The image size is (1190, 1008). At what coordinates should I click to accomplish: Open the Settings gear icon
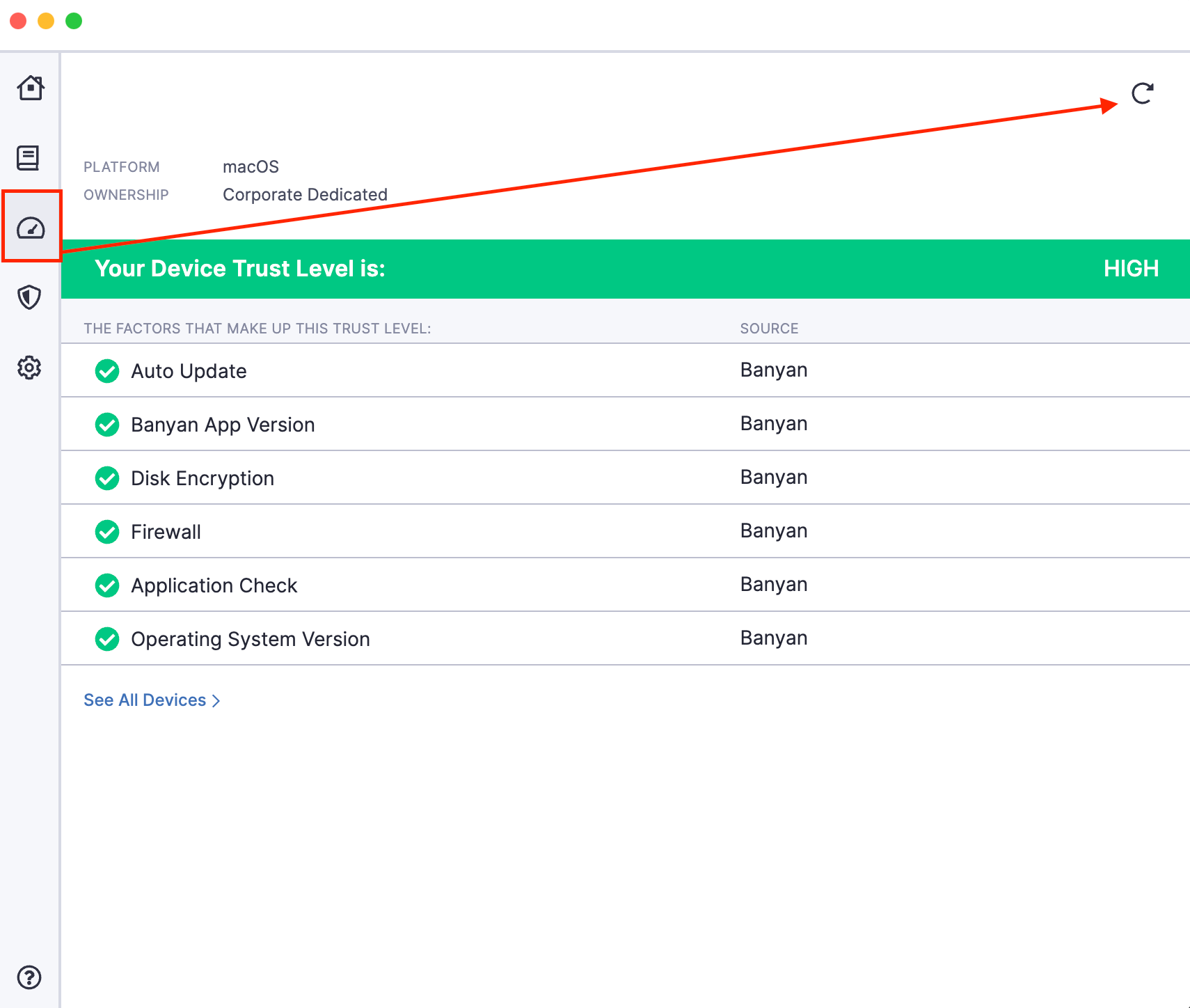[29, 368]
